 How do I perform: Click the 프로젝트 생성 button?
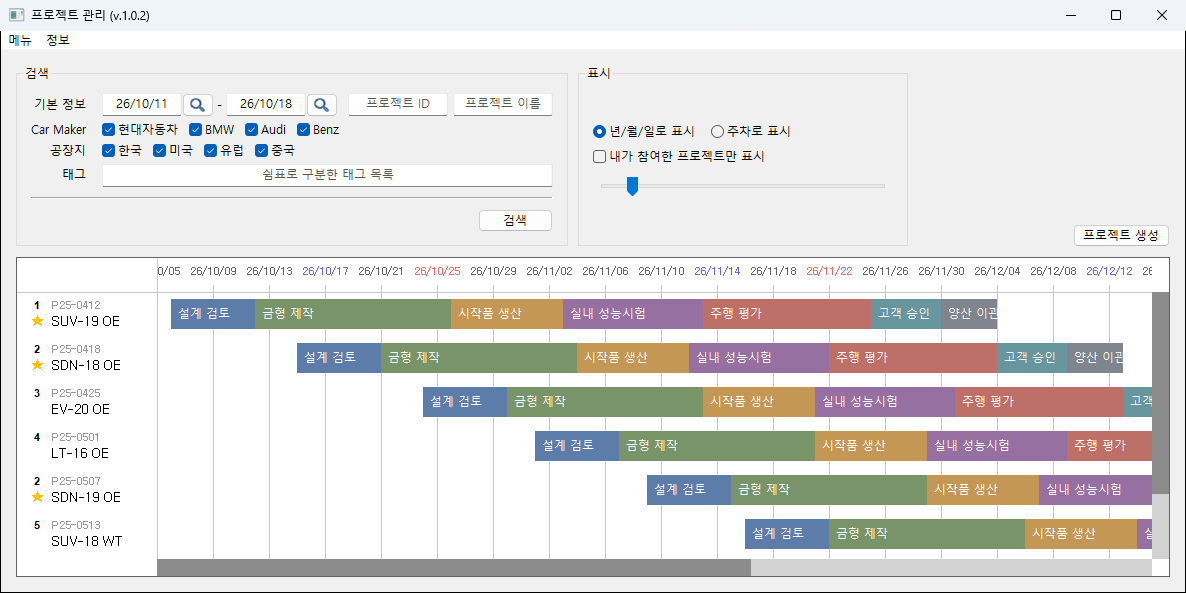[x=1121, y=235]
